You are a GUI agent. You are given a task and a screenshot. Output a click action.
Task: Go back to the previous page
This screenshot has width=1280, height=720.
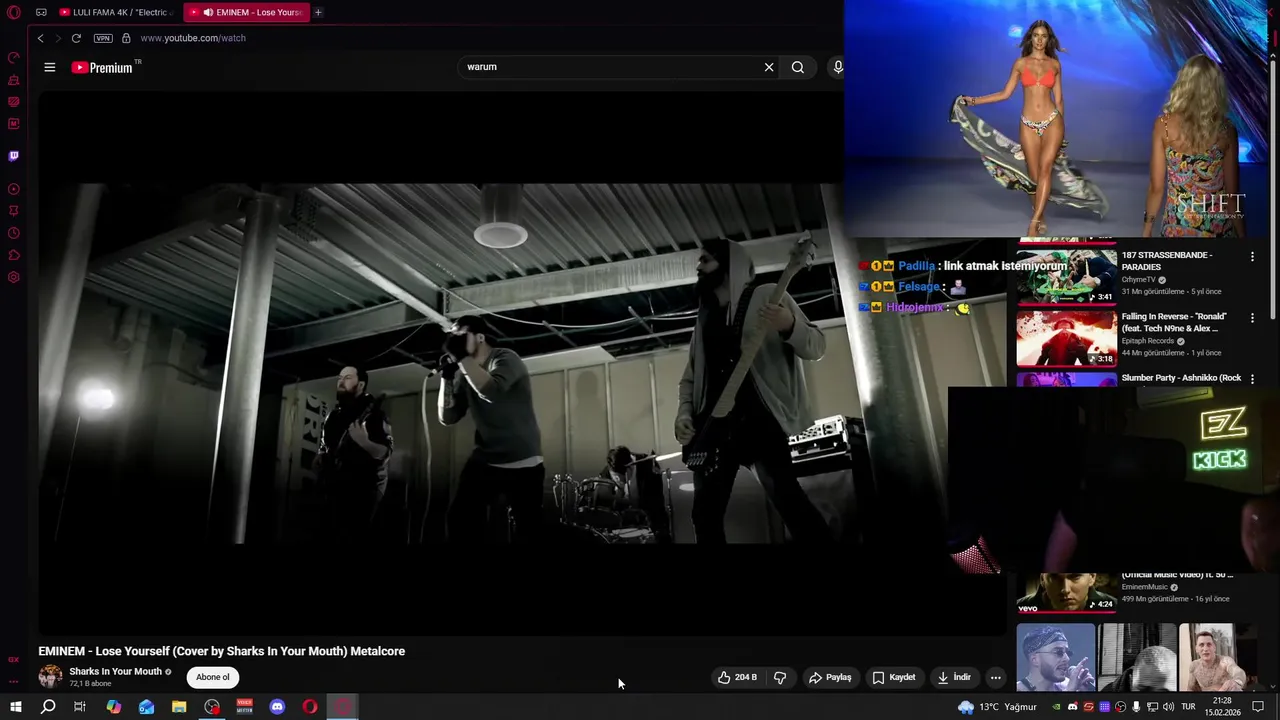pos(41,38)
